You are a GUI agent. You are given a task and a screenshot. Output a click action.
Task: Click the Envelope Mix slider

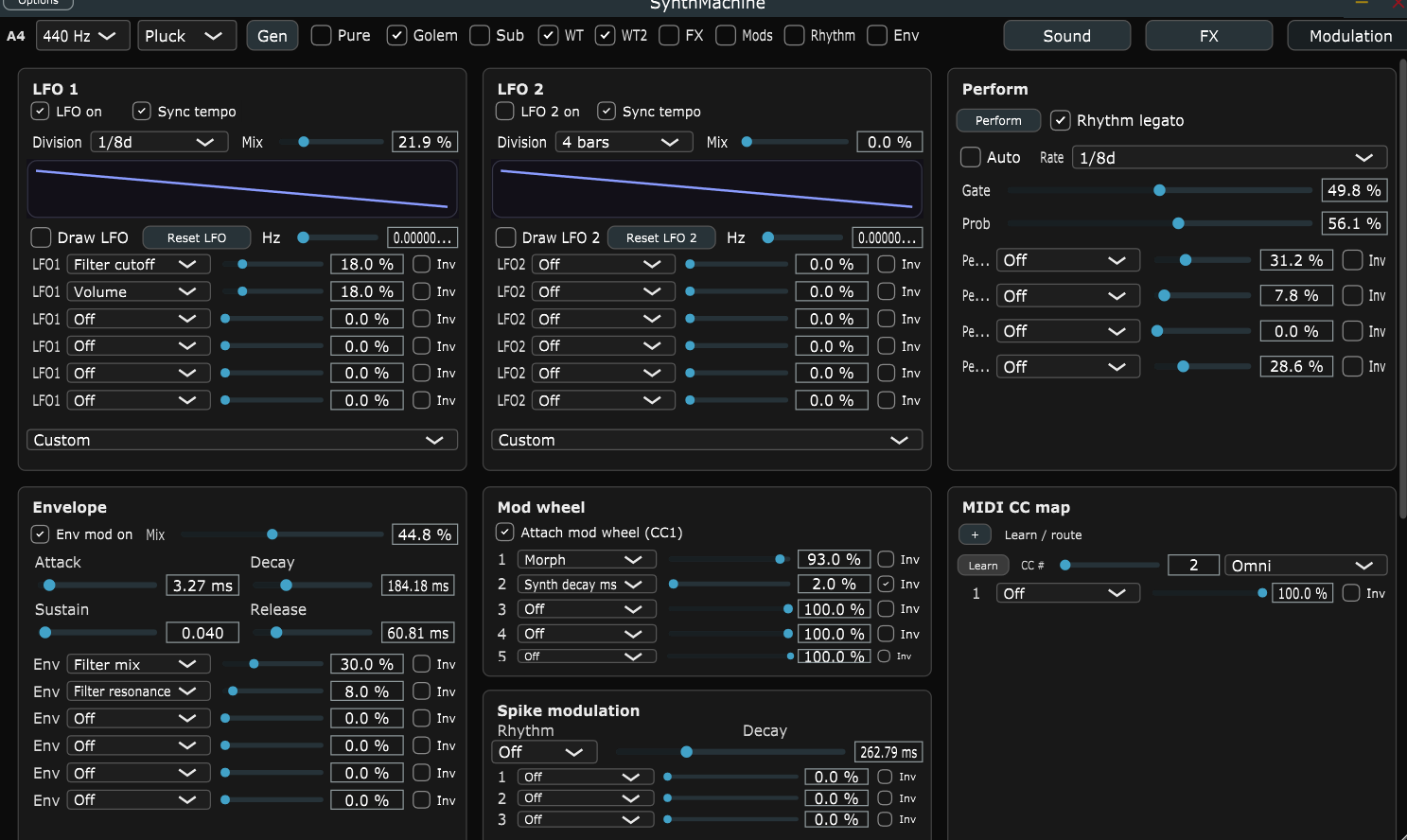tap(281, 534)
